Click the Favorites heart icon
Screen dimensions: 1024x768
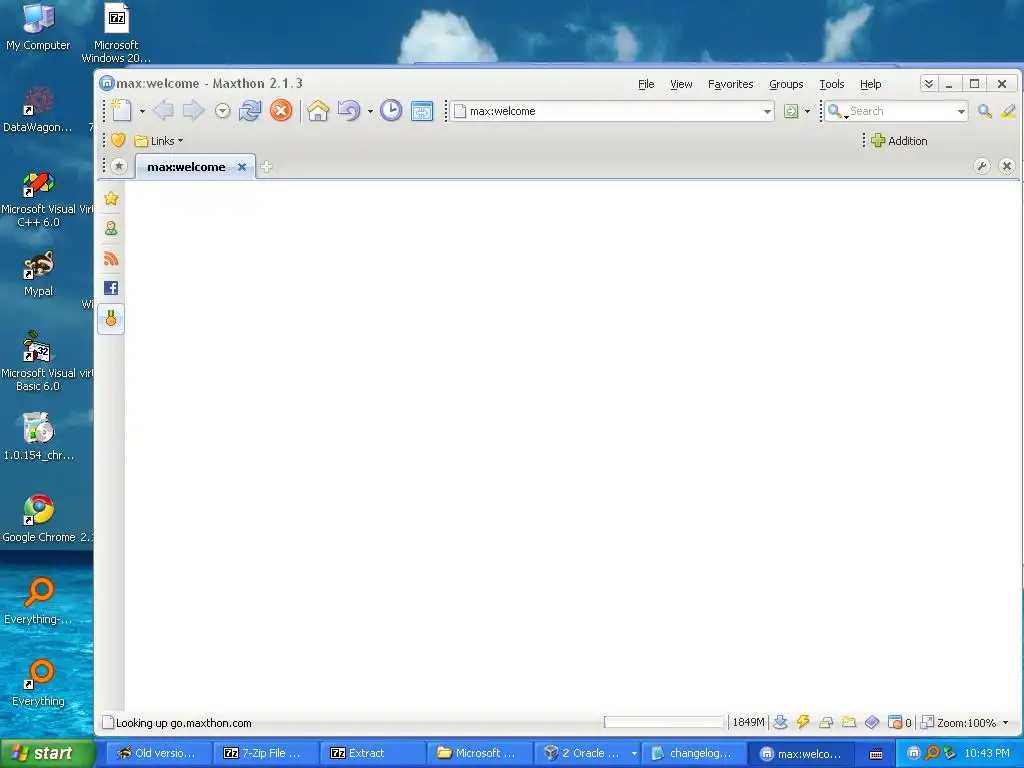118,140
